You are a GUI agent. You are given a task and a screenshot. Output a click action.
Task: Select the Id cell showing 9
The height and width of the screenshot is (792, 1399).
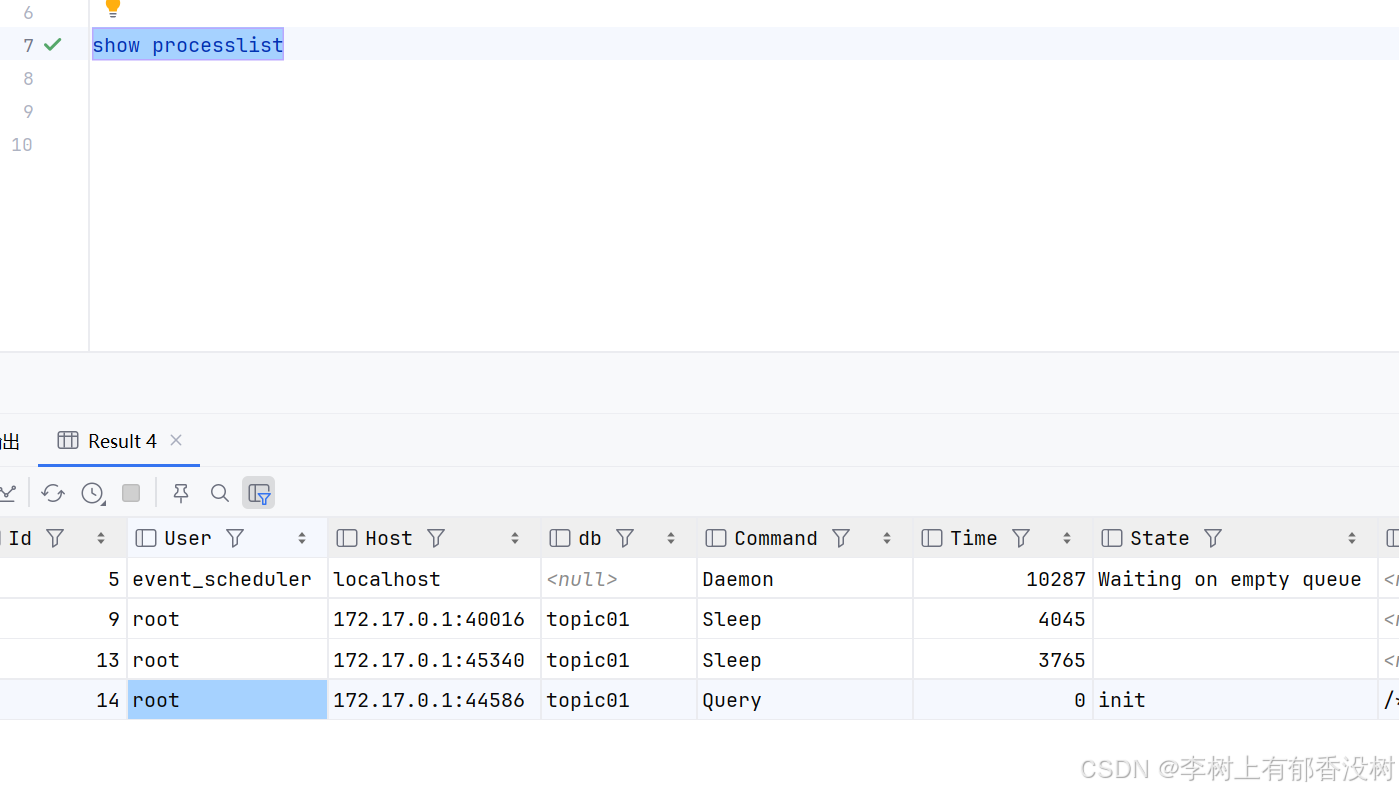(63, 619)
